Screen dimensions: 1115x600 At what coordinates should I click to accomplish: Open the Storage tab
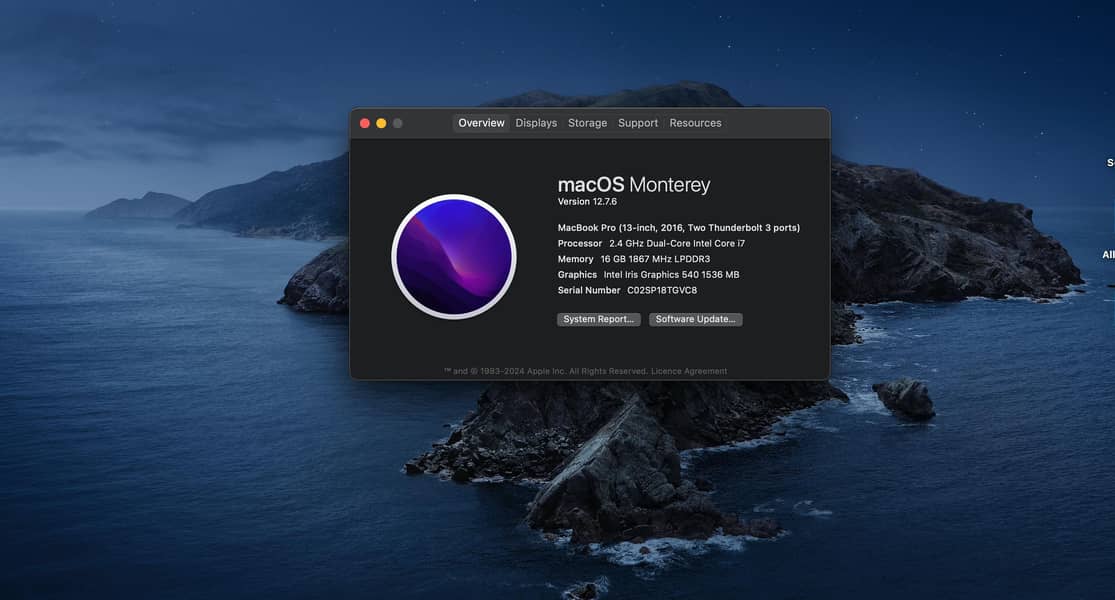click(587, 123)
